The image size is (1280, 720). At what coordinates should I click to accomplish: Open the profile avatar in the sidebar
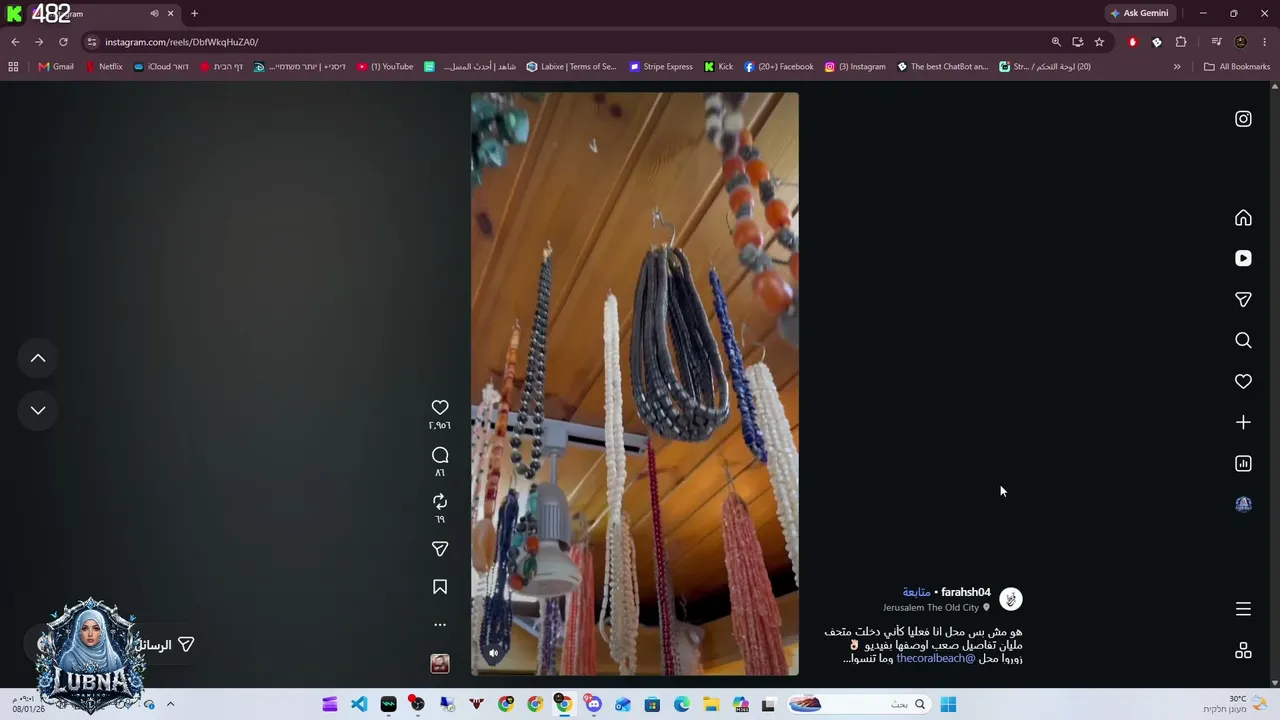coord(1243,504)
